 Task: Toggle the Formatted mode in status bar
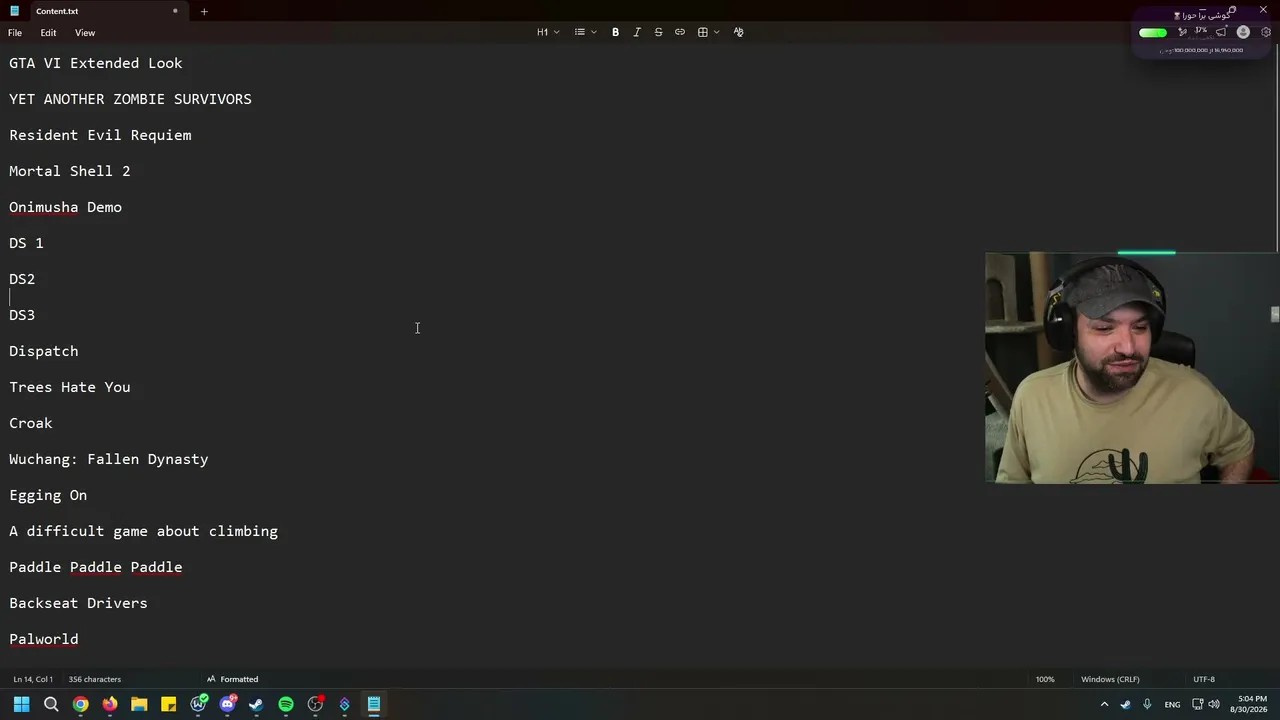point(232,679)
